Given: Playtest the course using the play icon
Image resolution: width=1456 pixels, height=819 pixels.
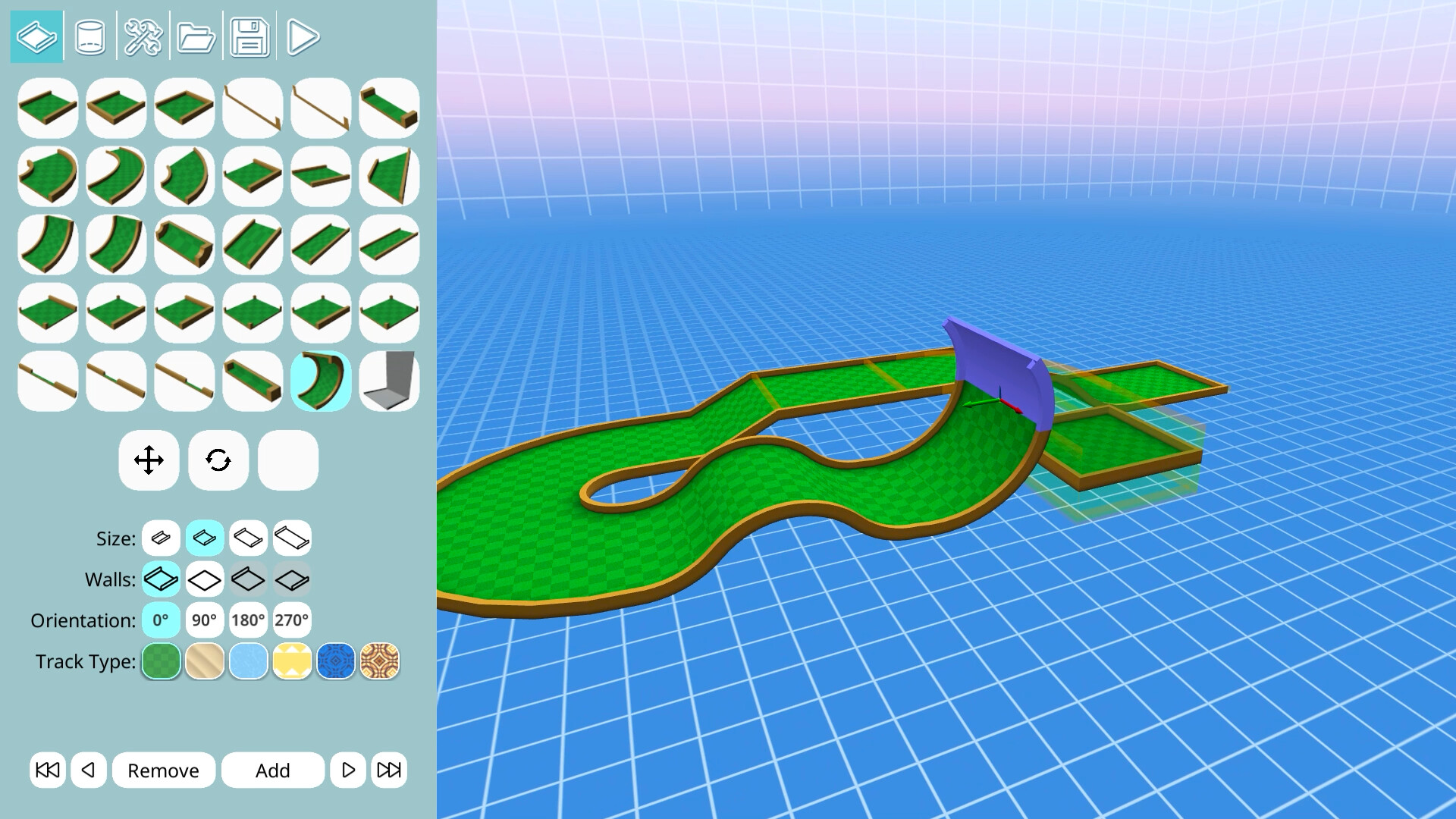Looking at the screenshot, I should [x=302, y=36].
